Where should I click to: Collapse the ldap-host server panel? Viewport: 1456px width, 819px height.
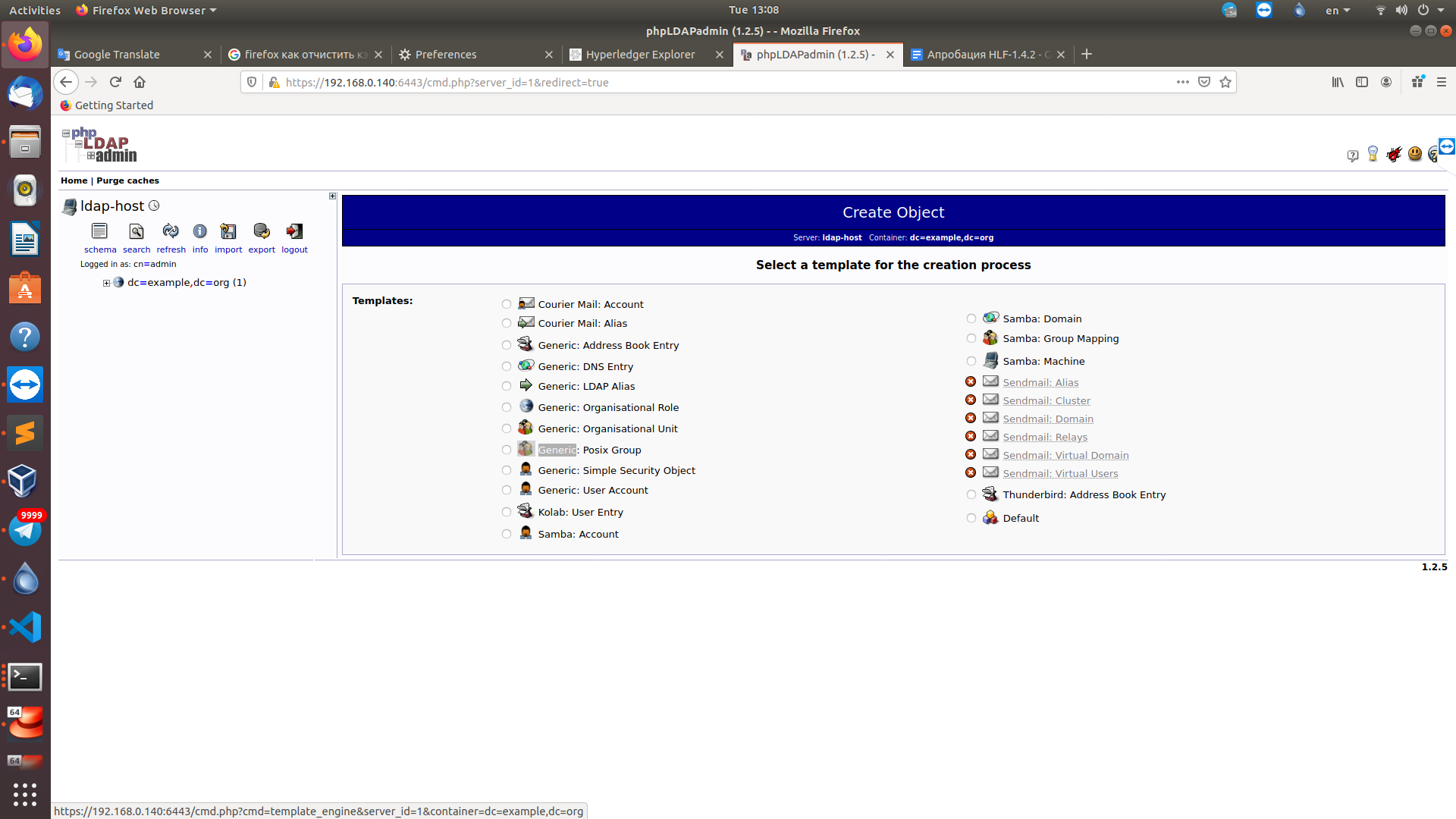332,196
